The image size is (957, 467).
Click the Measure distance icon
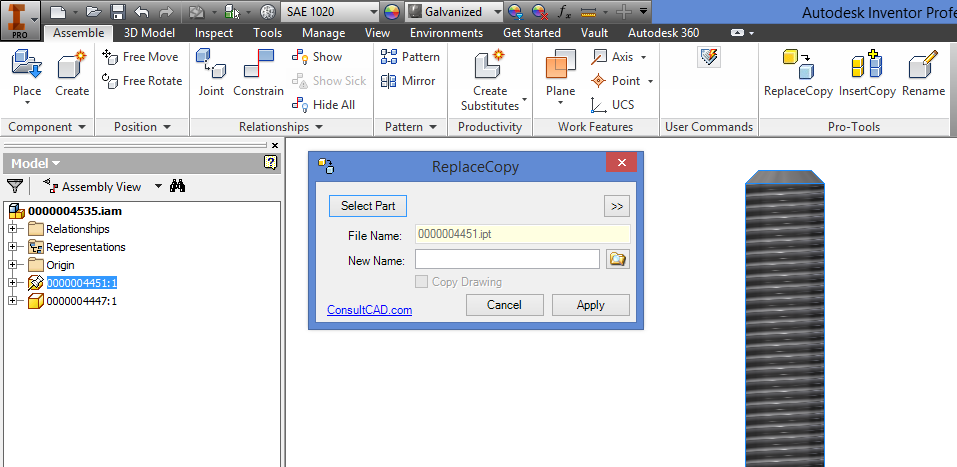click(588, 12)
